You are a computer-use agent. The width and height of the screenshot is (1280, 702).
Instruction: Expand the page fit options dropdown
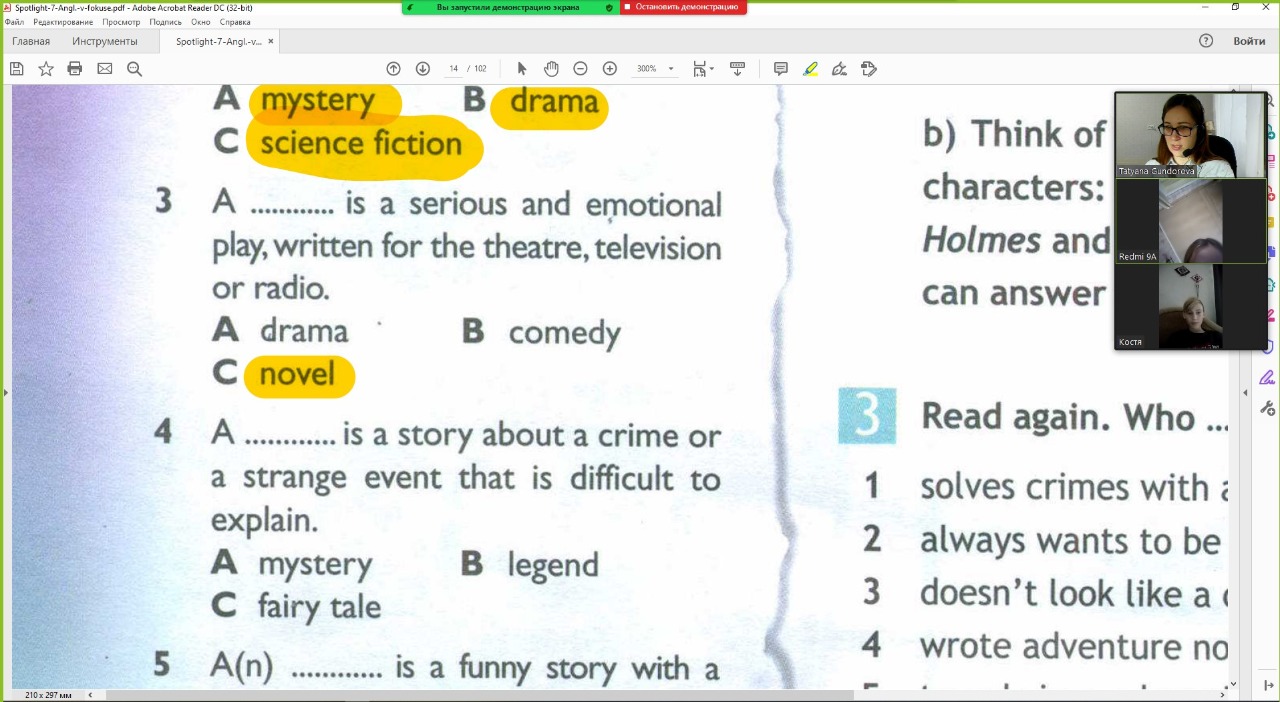pyautogui.click(x=703, y=69)
